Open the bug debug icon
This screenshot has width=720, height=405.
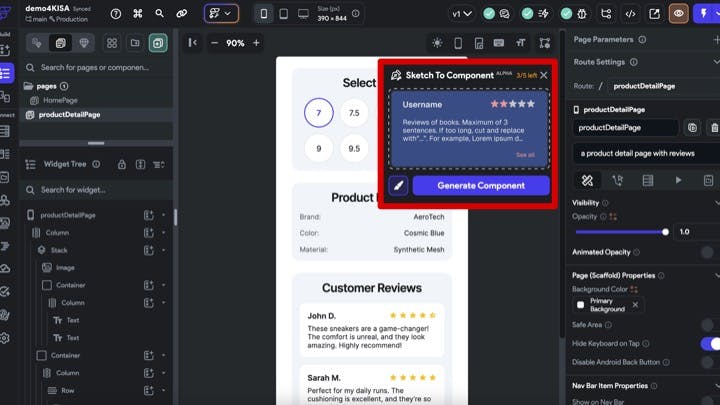tap(582, 14)
